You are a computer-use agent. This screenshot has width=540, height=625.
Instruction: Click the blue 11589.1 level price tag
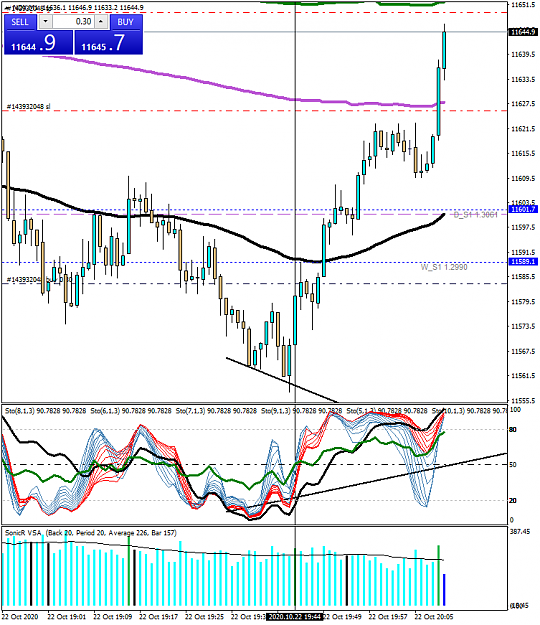tap(523, 262)
